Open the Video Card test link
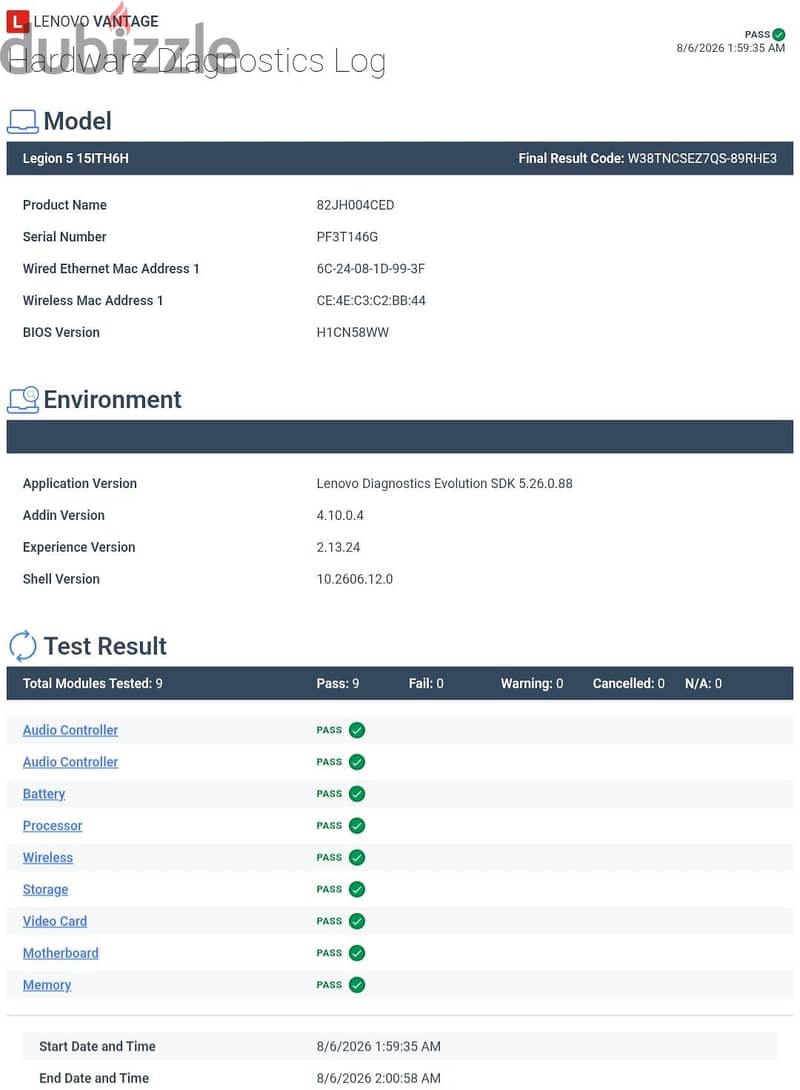Image resolution: width=800 pixels, height=1090 pixels. (x=54, y=921)
